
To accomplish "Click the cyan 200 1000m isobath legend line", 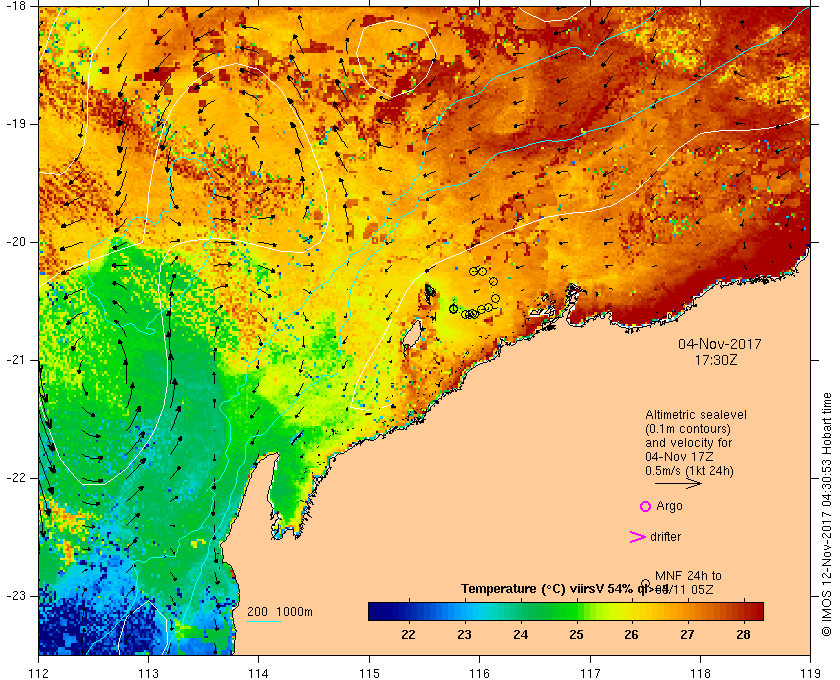I will 264,622.
